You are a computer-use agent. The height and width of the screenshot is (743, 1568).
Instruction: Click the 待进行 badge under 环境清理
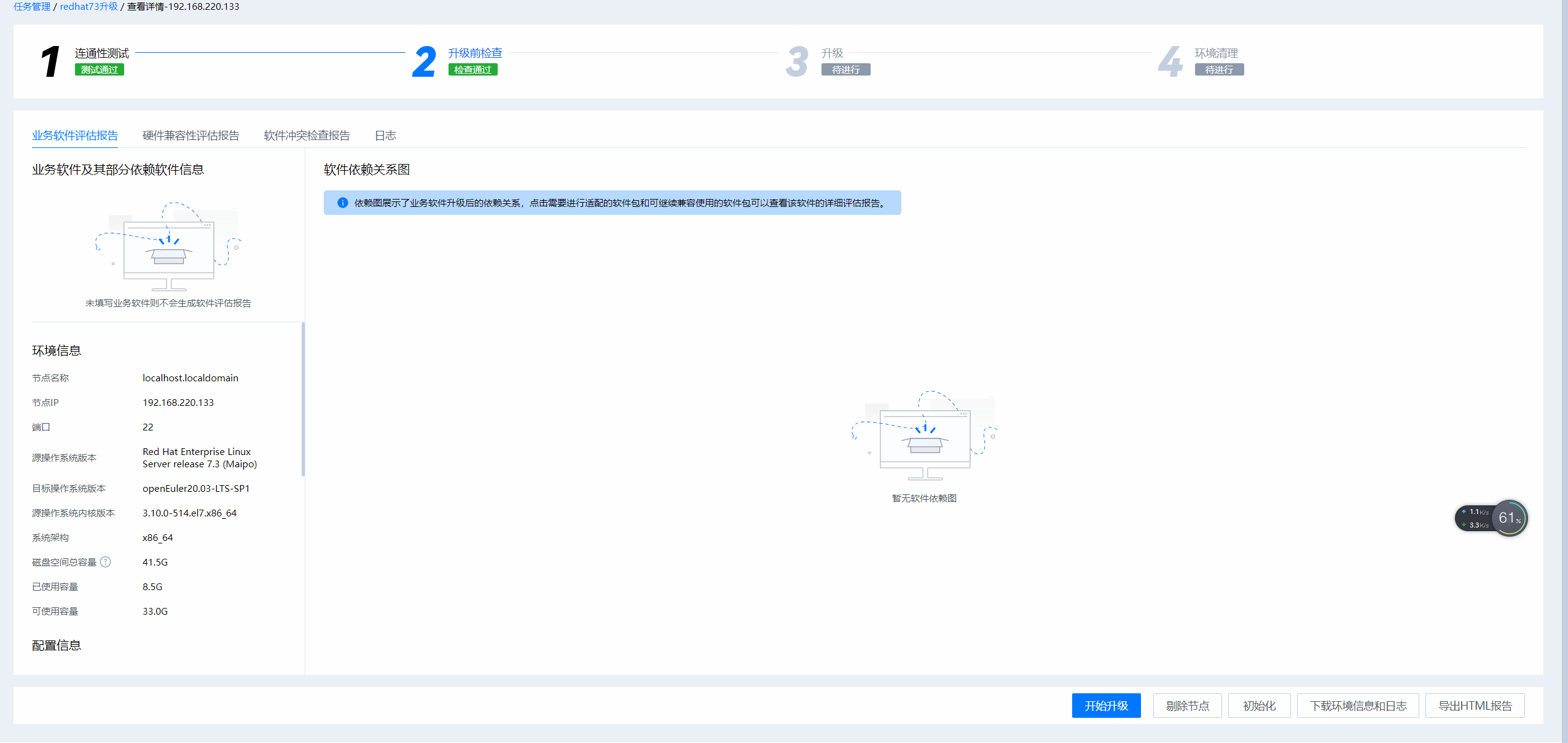(x=1219, y=69)
